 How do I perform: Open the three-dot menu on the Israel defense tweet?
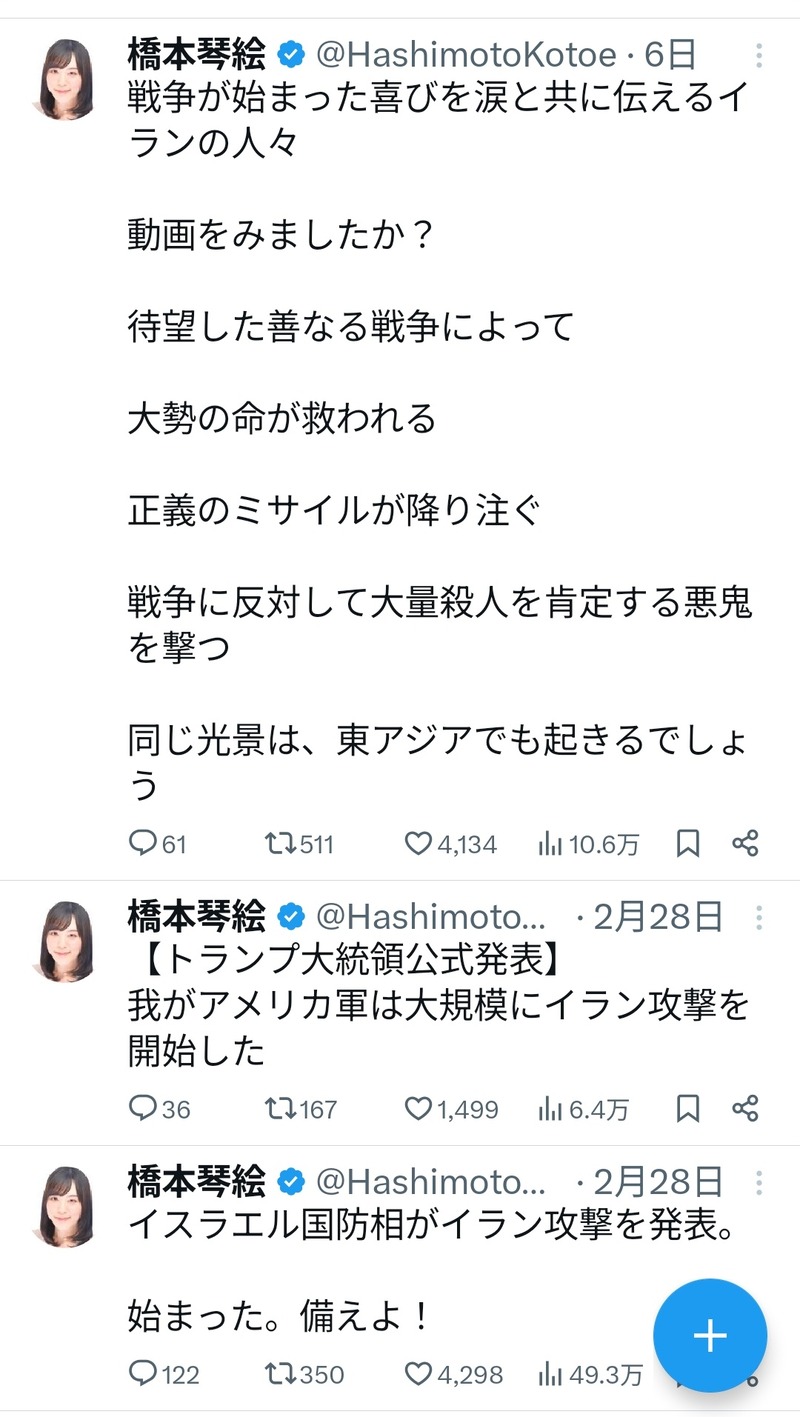tap(759, 1184)
